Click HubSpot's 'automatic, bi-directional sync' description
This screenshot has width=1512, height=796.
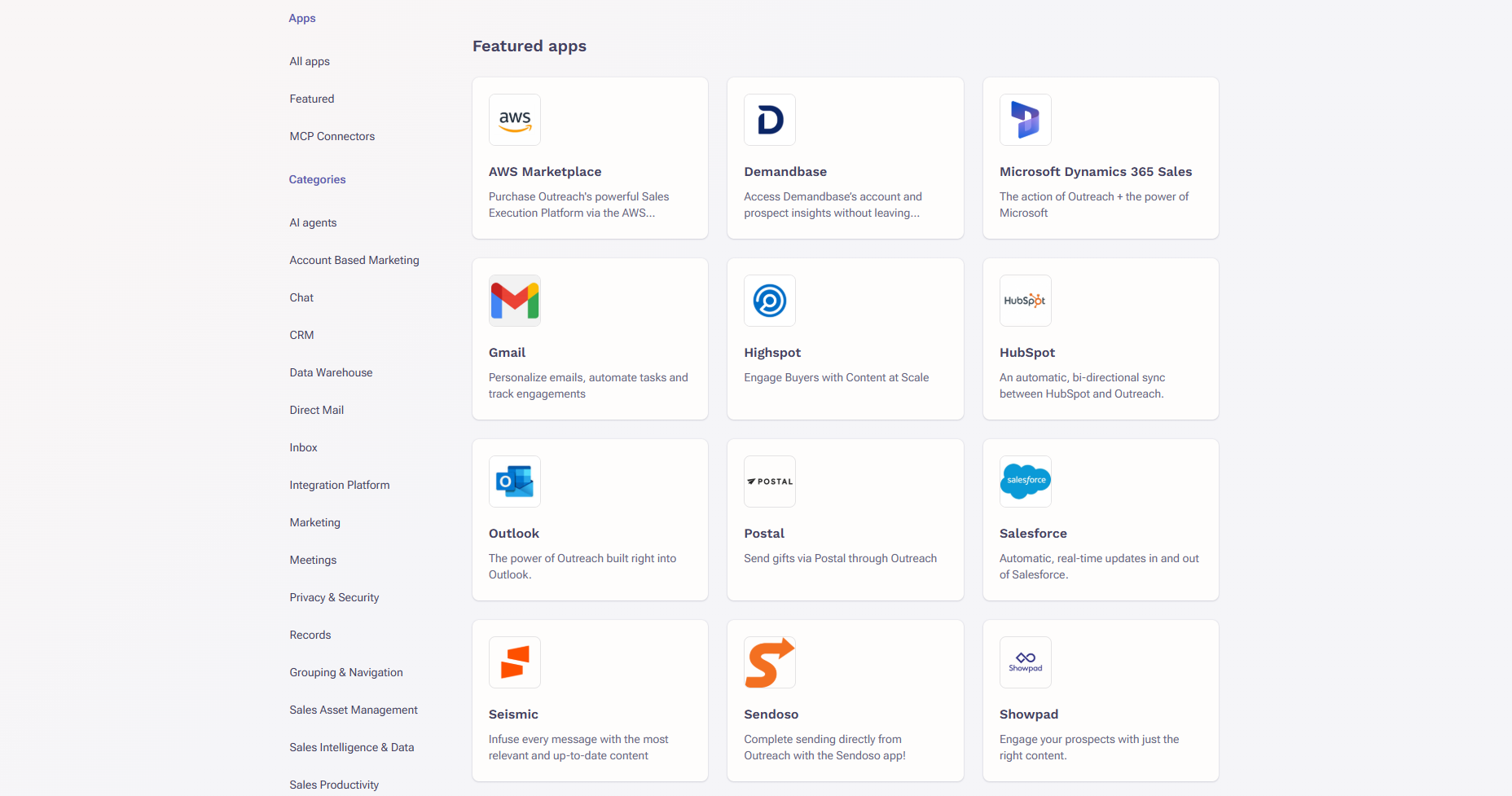[x=1083, y=385]
